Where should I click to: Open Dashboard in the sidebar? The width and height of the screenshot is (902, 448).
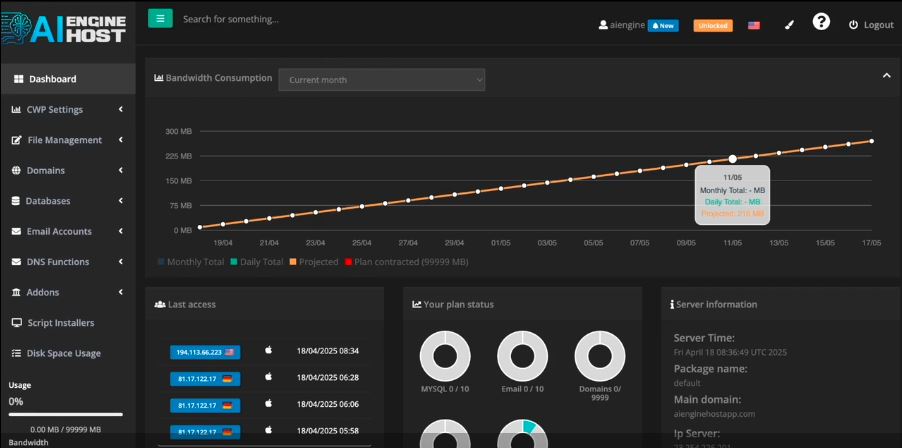point(68,79)
